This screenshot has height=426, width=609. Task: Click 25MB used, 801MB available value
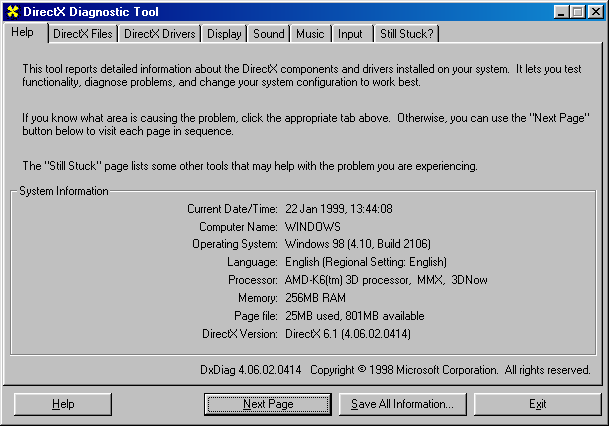355,316
